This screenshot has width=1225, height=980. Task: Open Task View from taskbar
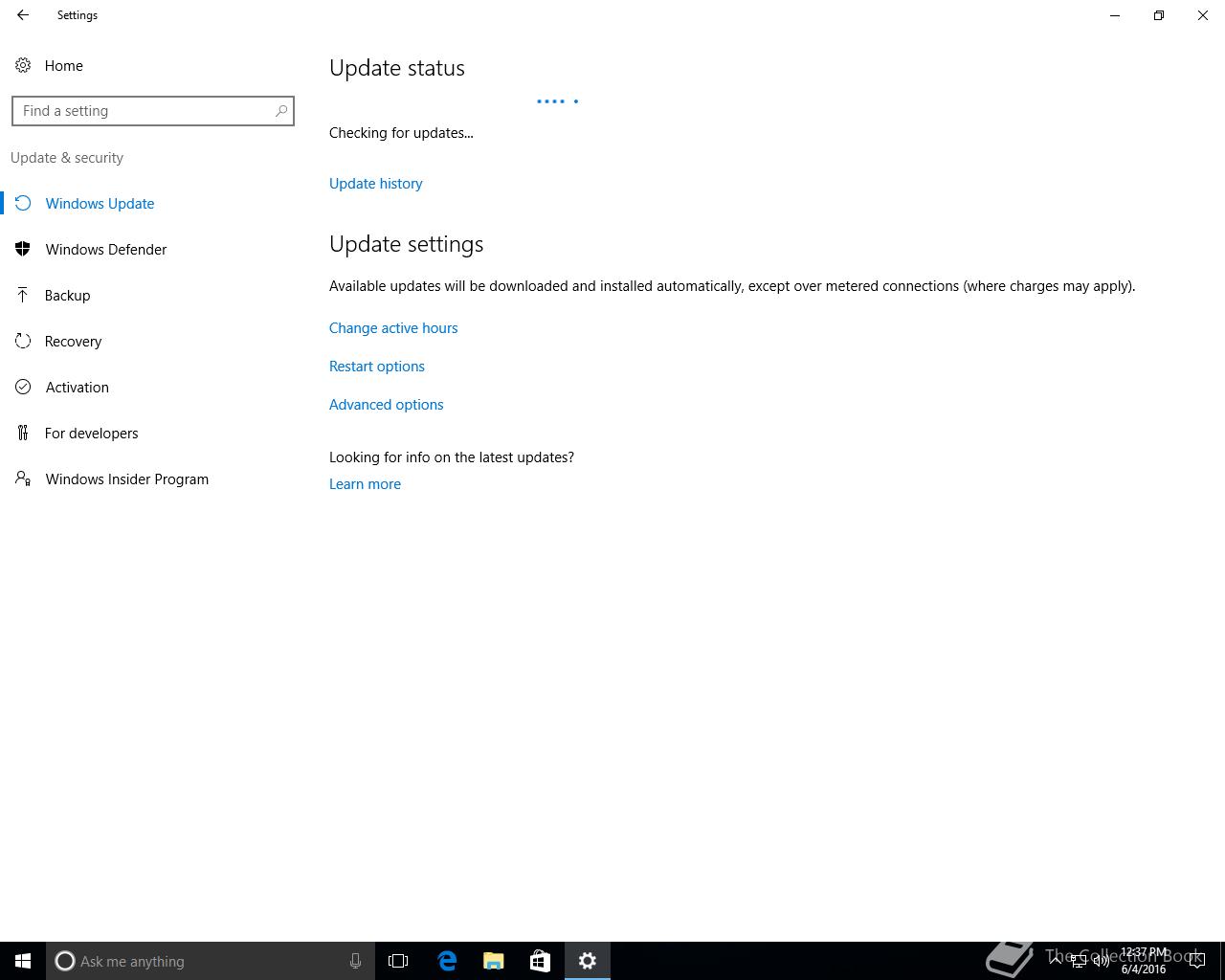[x=398, y=961]
